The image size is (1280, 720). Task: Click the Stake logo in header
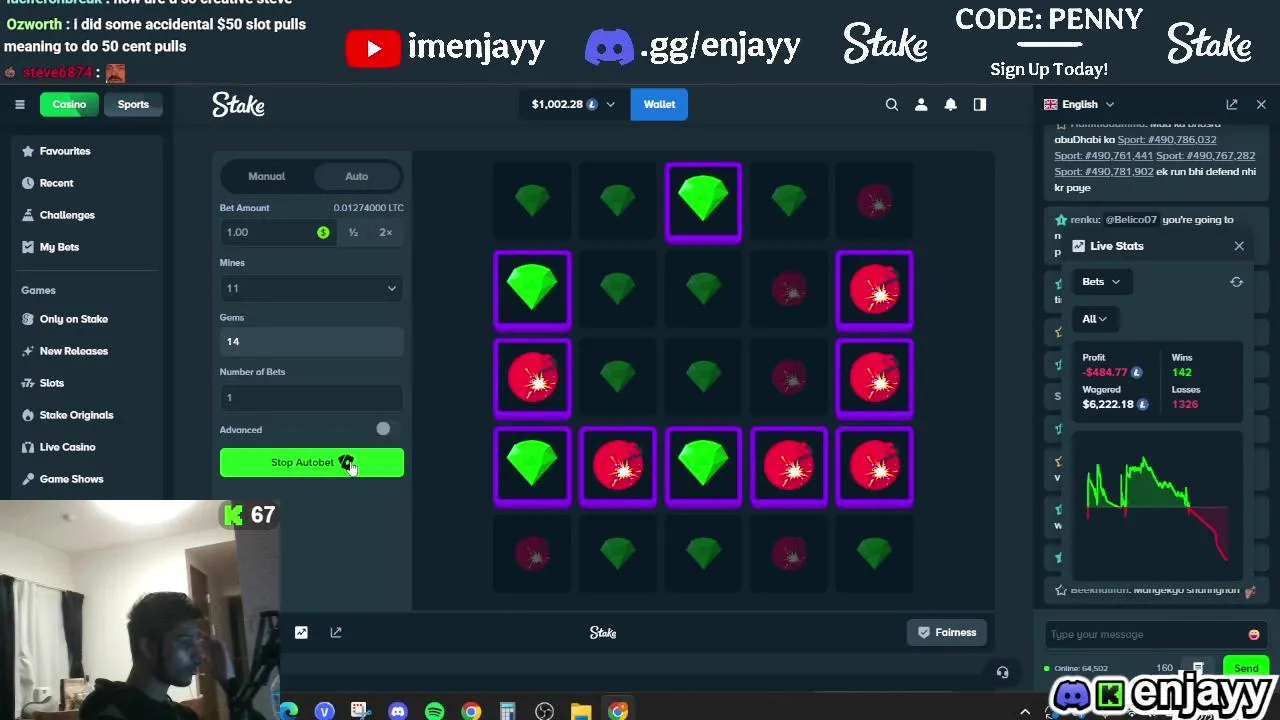tap(238, 104)
